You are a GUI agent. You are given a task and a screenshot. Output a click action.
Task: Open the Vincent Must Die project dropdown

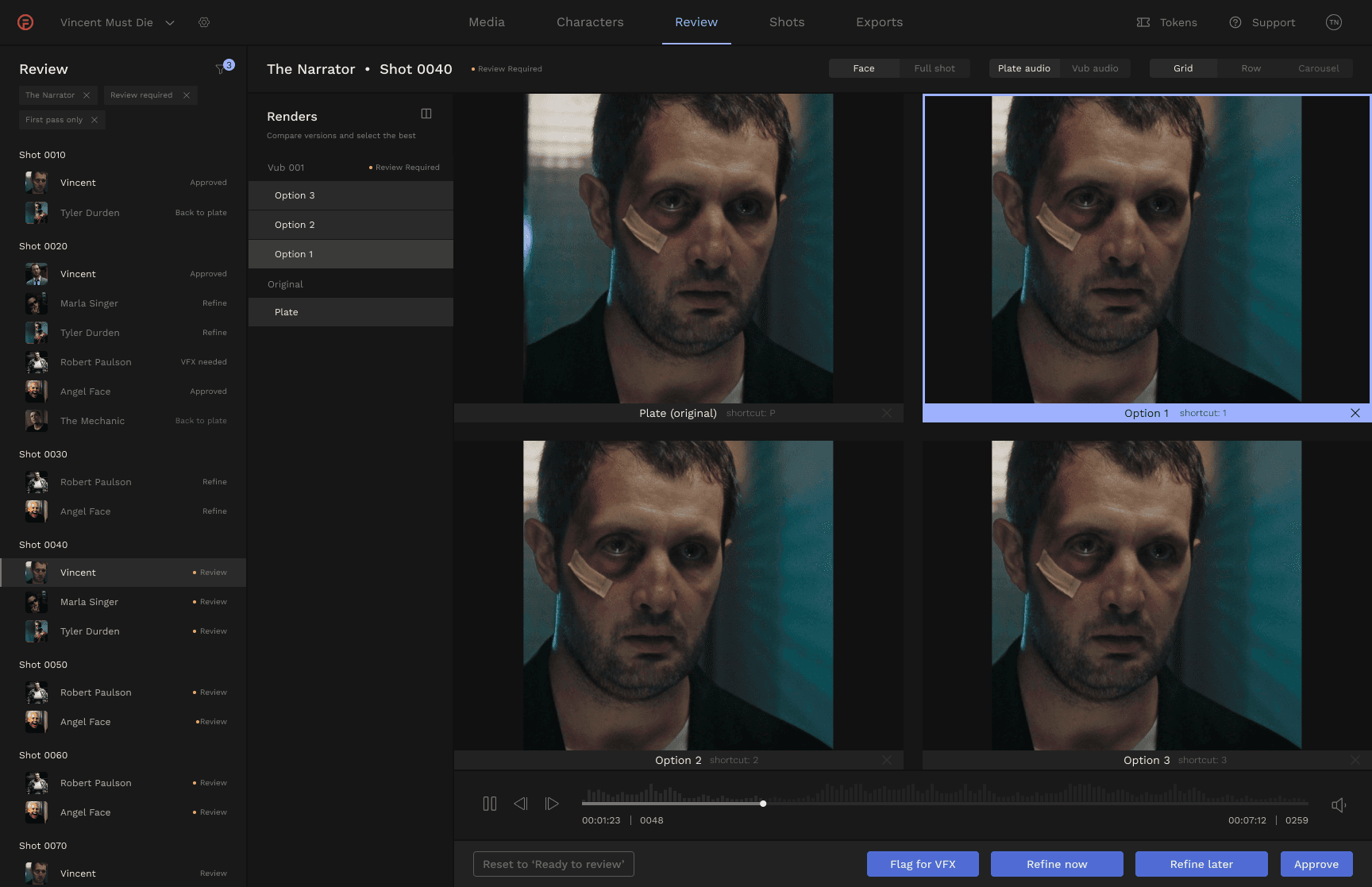(117, 22)
